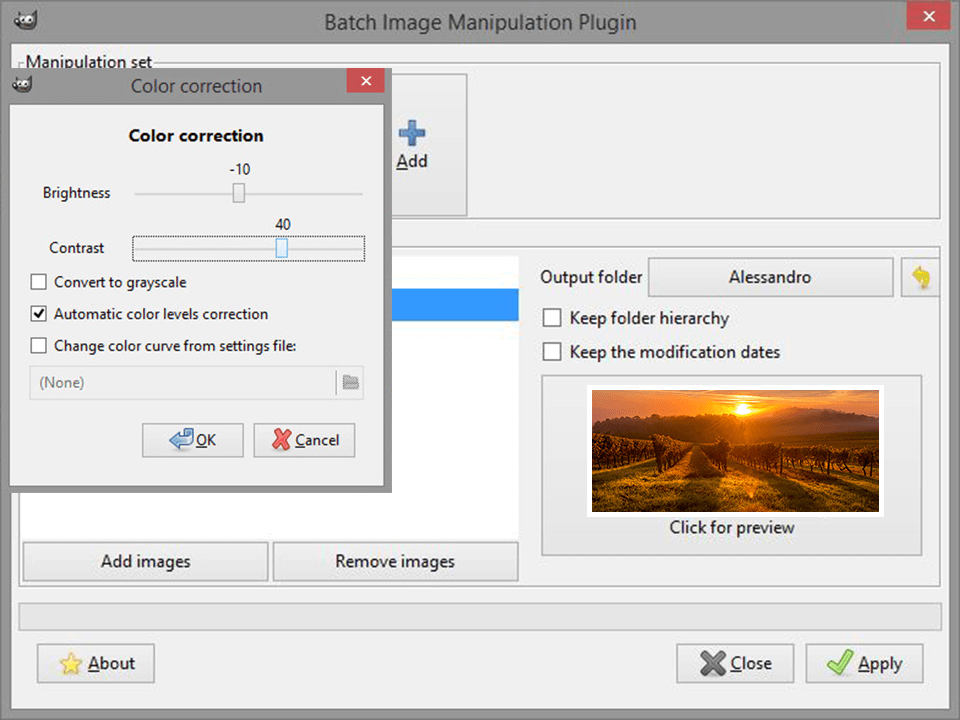Click the Add images button

(x=144, y=561)
